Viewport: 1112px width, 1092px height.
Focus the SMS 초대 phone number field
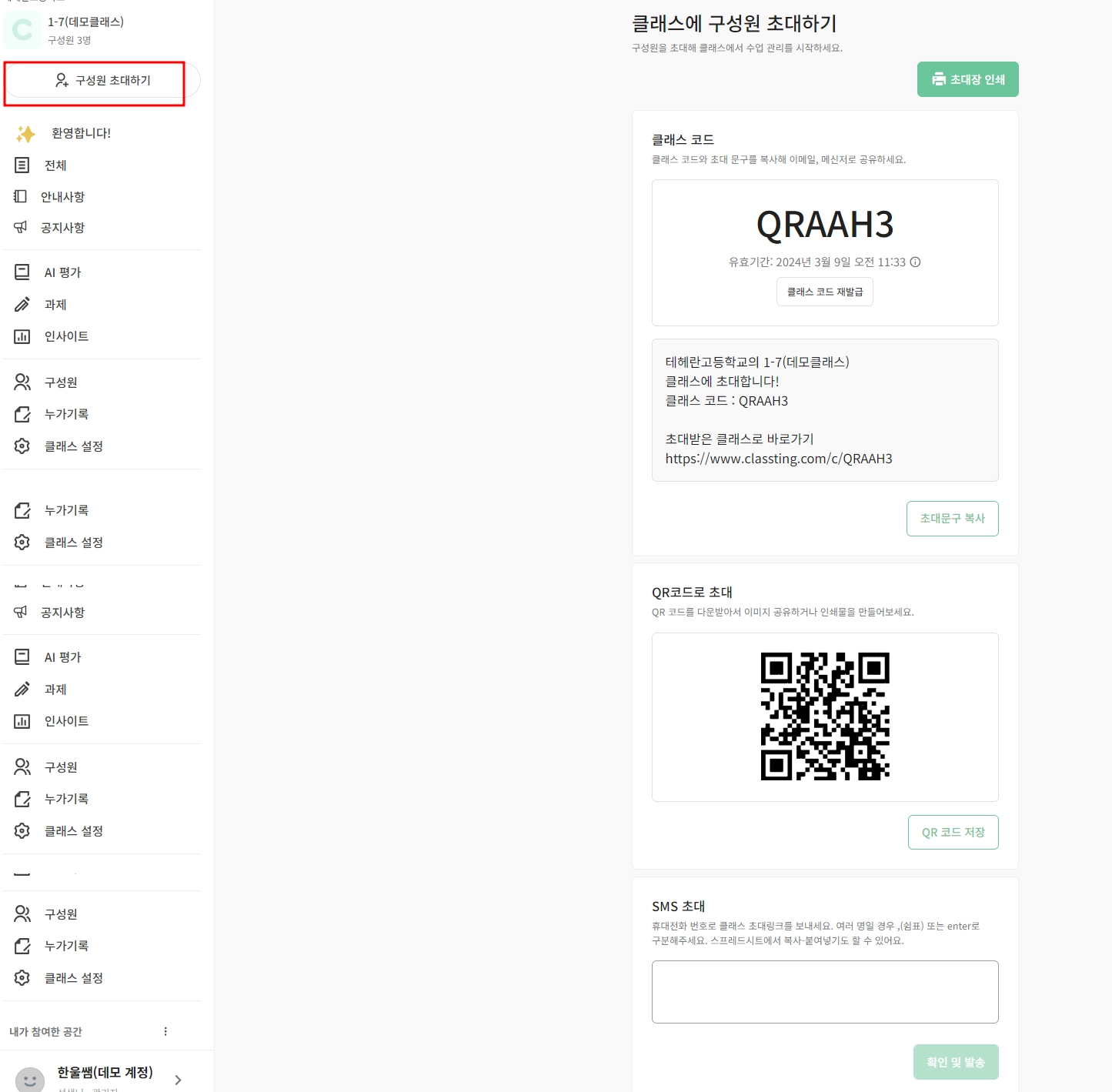pos(825,992)
